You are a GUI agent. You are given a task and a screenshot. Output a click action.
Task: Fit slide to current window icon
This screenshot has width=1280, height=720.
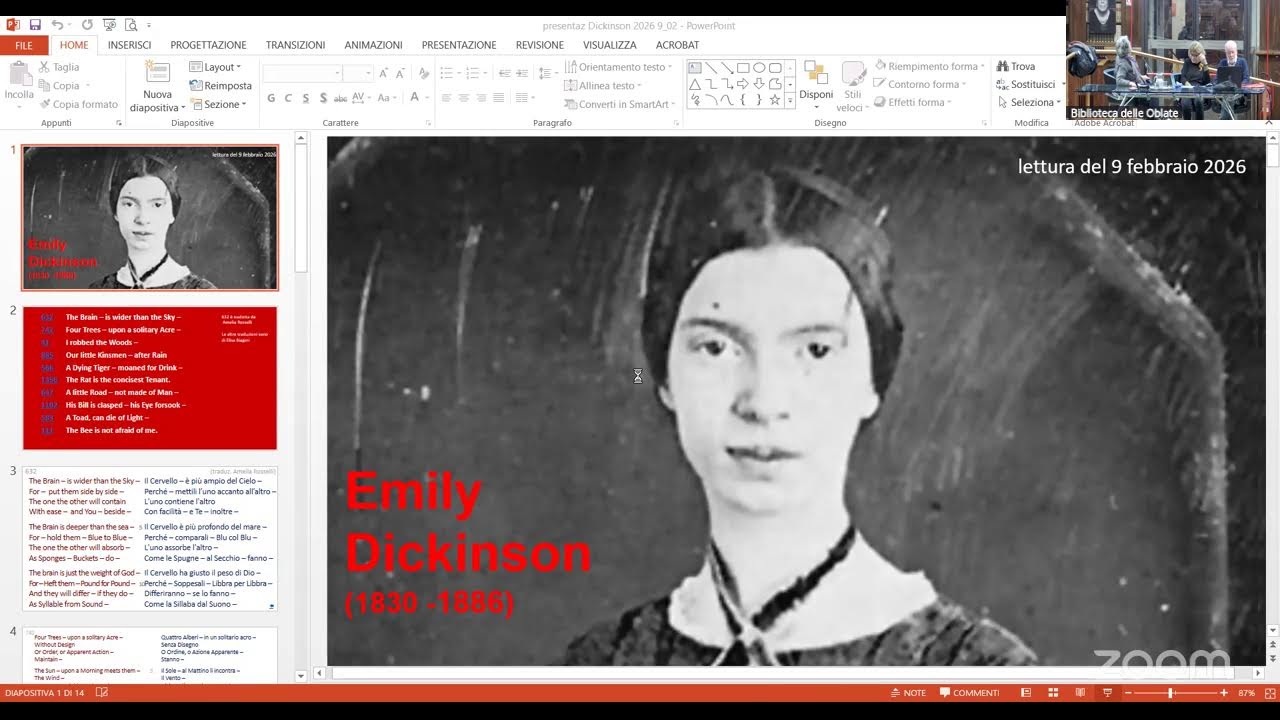click(x=1268, y=693)
